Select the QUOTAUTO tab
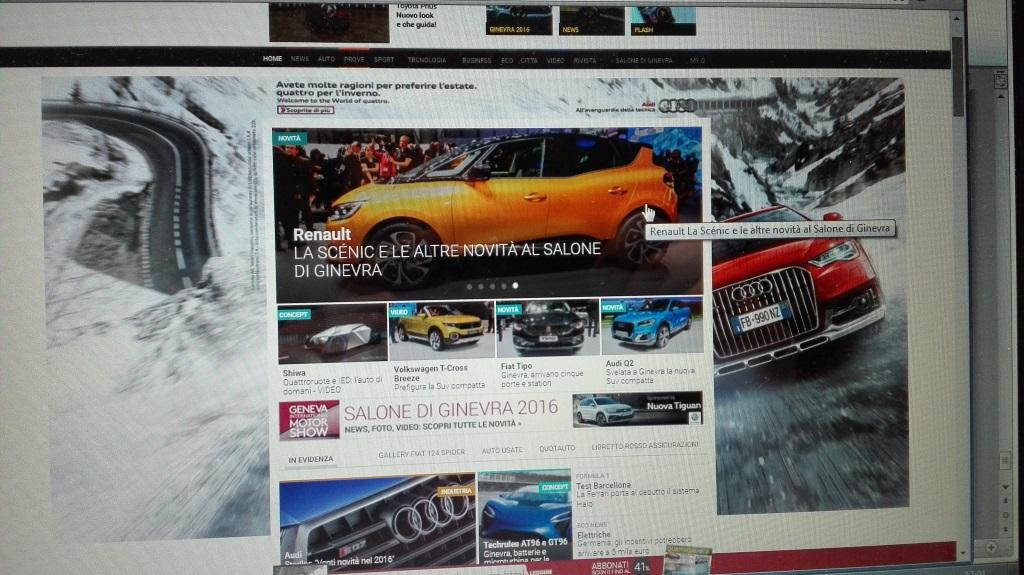 557,448
